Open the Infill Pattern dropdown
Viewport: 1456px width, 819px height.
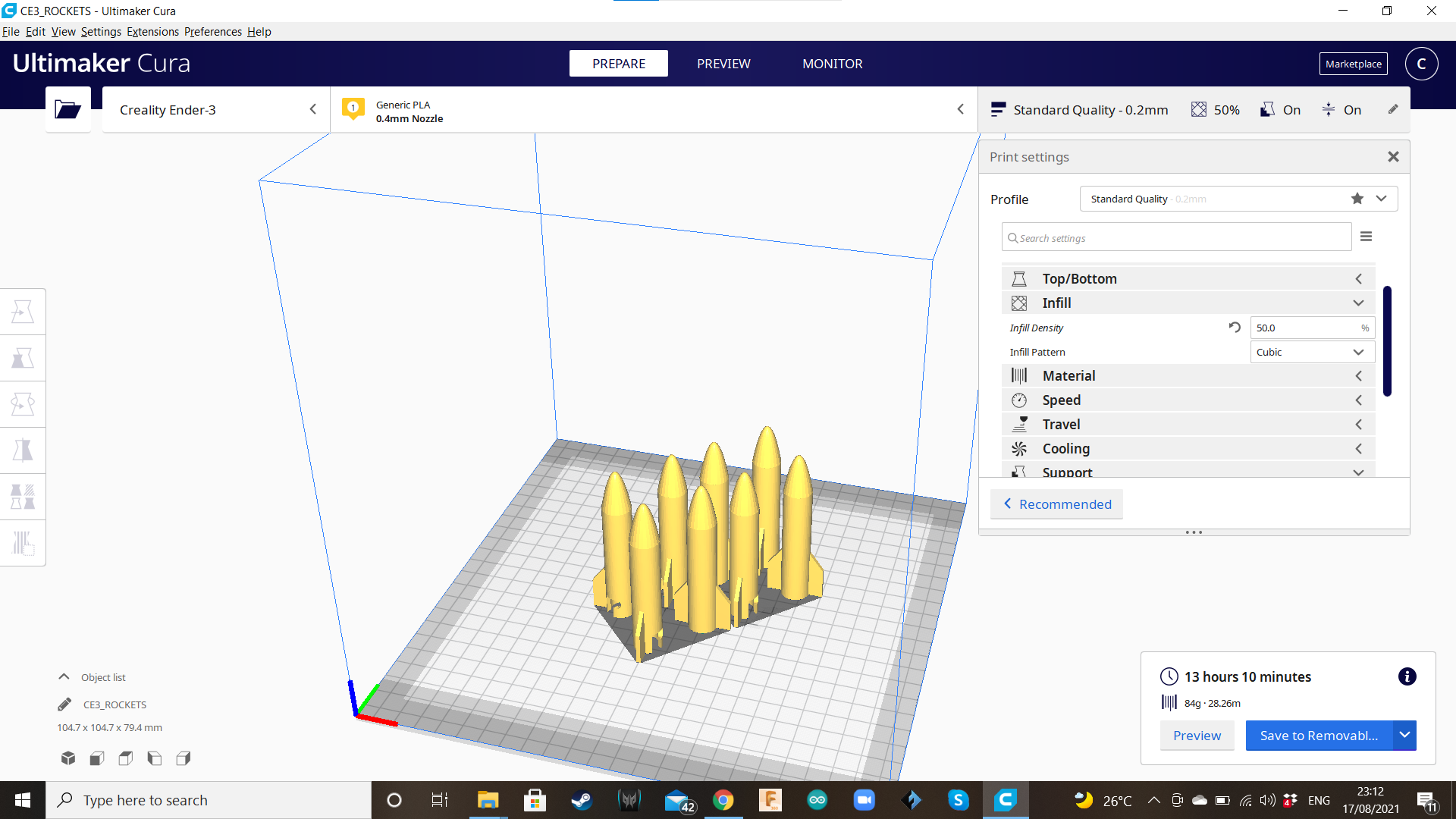point(1311,352)
